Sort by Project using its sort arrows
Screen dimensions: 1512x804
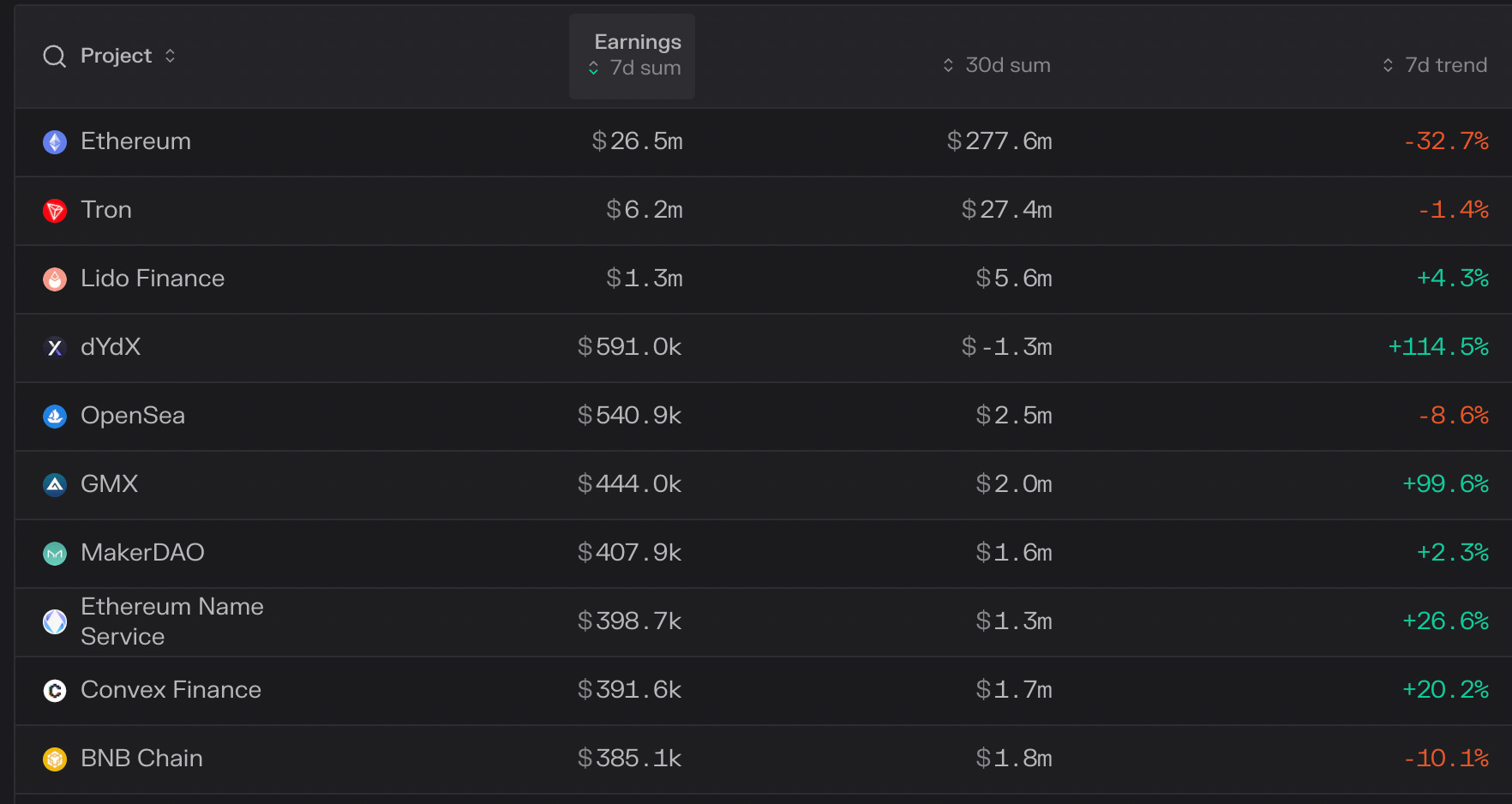[x=170, y=56]
